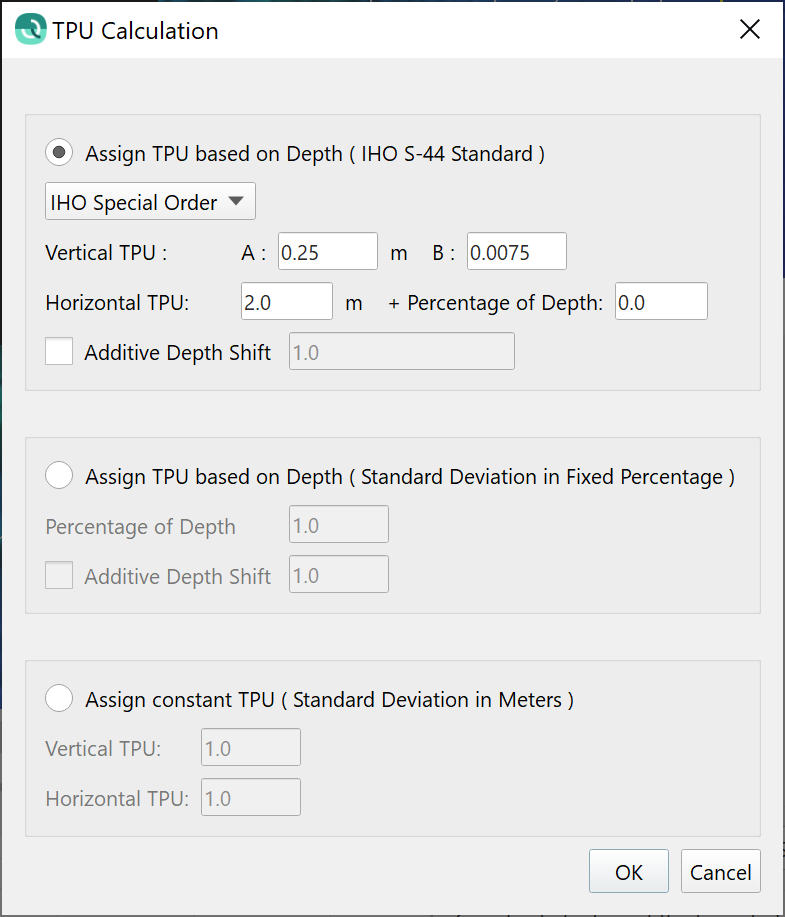Click the Additive Depth Shift field in fixed percentage section
Image resolution: width=785 pixels, height=917 pixels.
coord(338,576)
